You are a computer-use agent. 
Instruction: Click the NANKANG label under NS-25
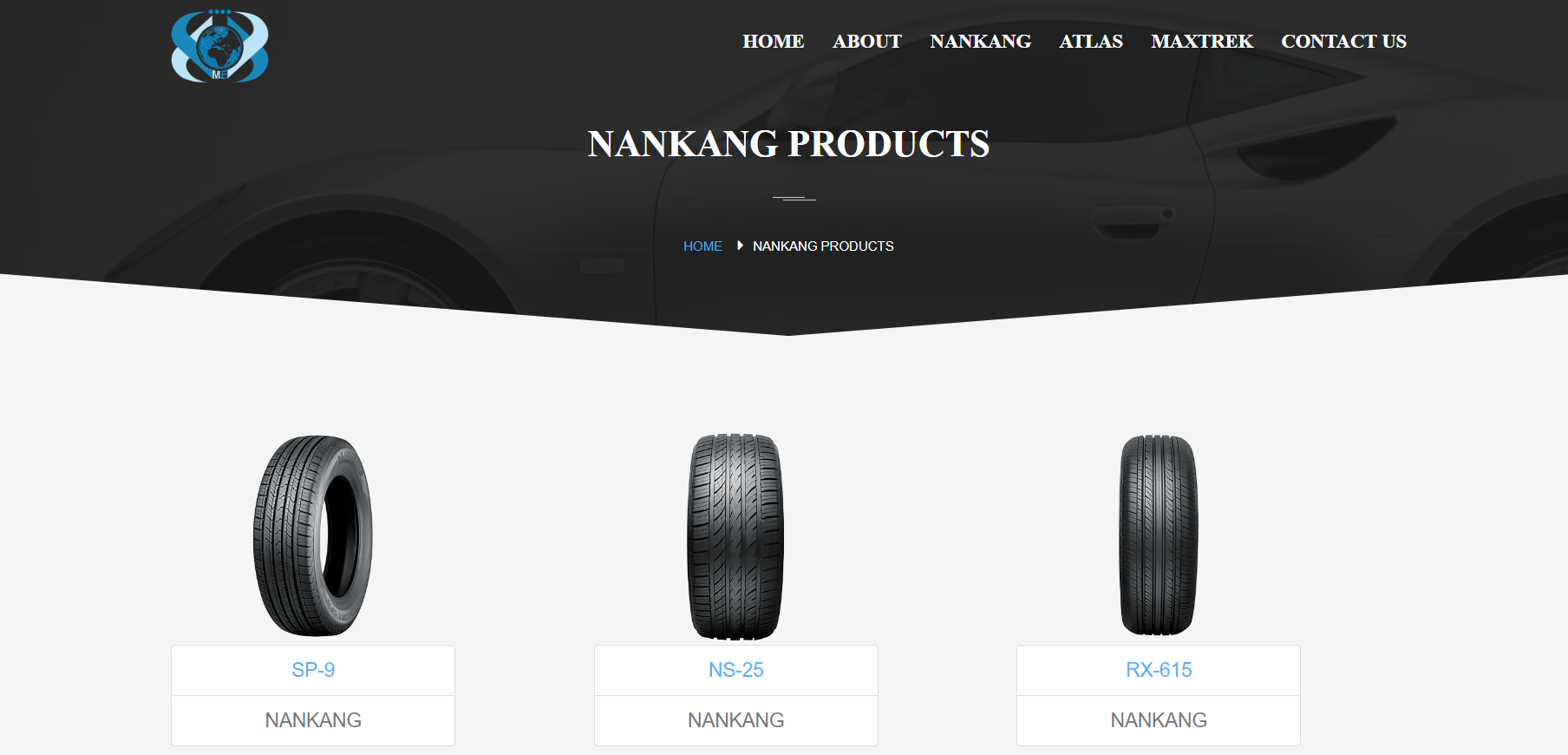click(x=735, y=720)
